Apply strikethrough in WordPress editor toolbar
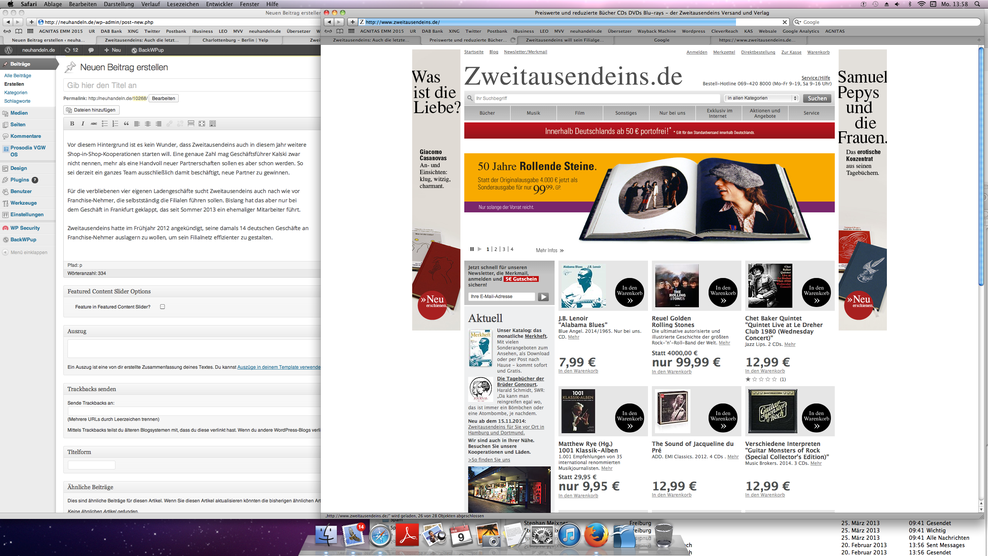 click(x=93, y=124)
